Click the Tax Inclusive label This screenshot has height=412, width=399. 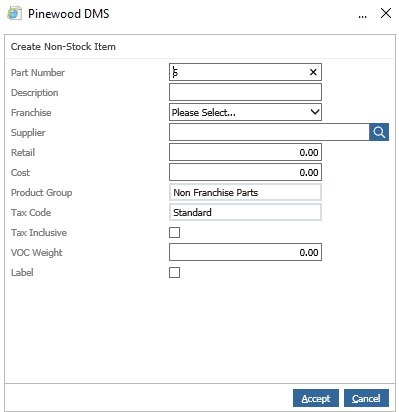click(x=39, y=232)
